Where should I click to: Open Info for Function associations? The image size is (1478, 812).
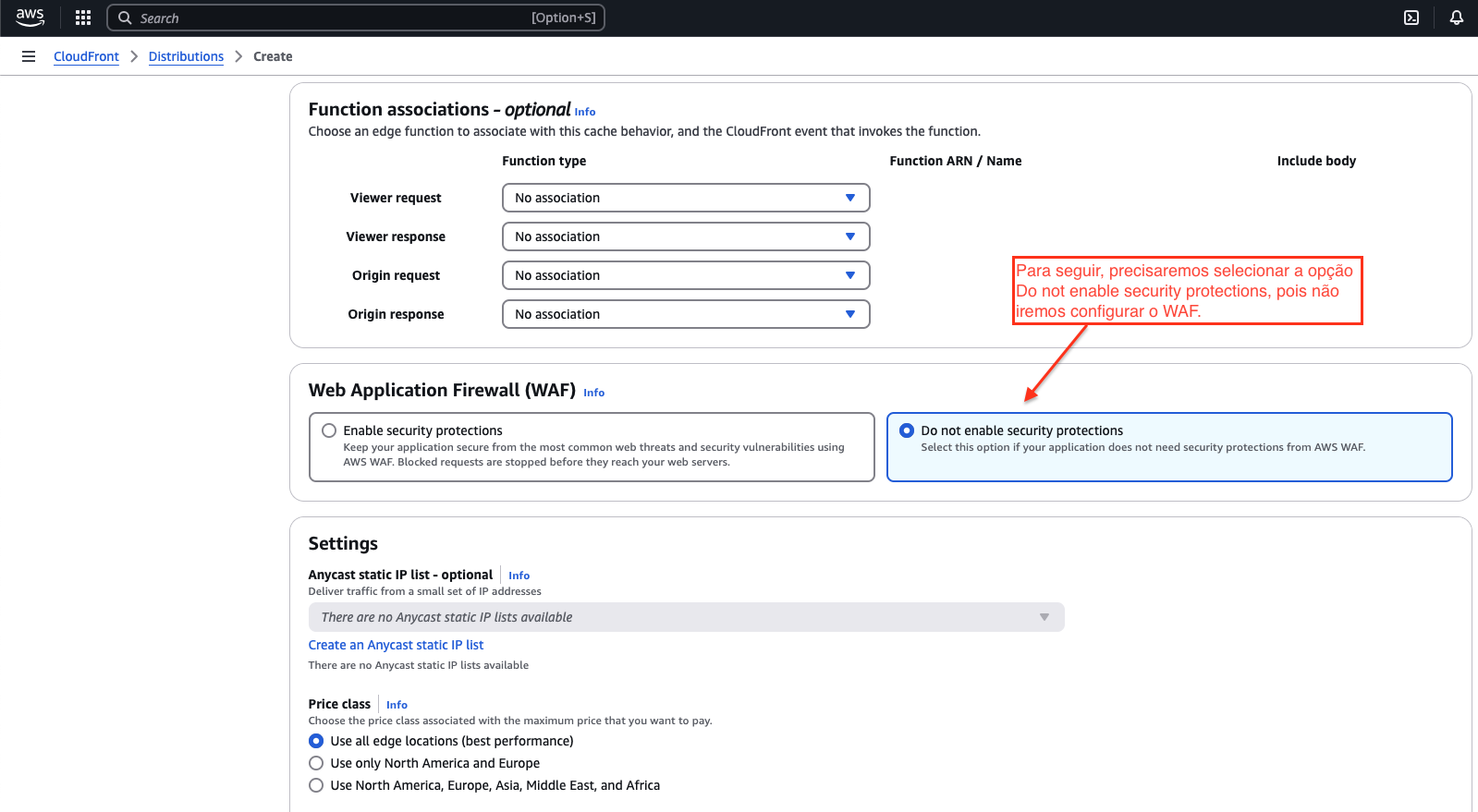585,112
